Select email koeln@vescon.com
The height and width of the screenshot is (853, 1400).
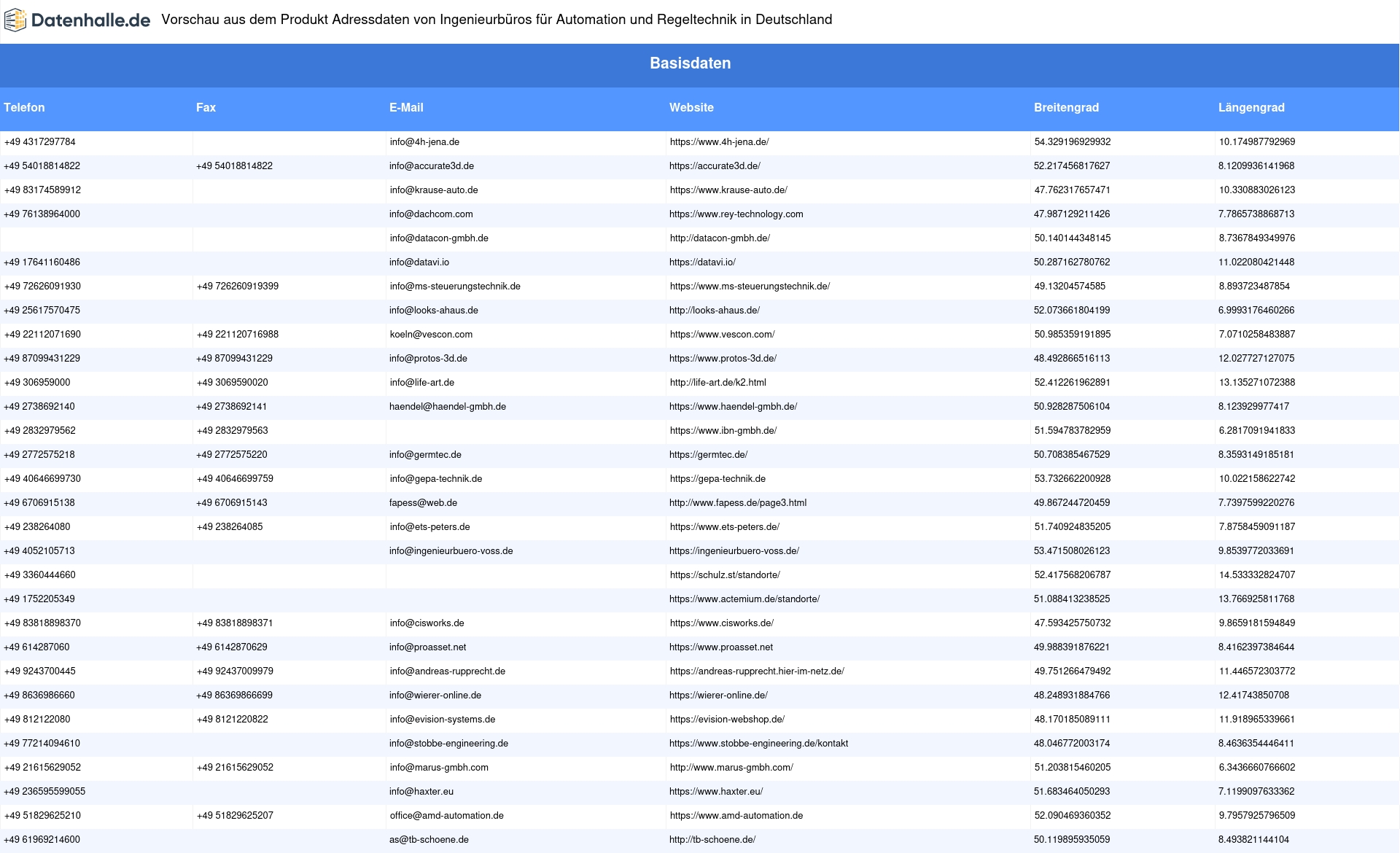click(x=431, y=335)
